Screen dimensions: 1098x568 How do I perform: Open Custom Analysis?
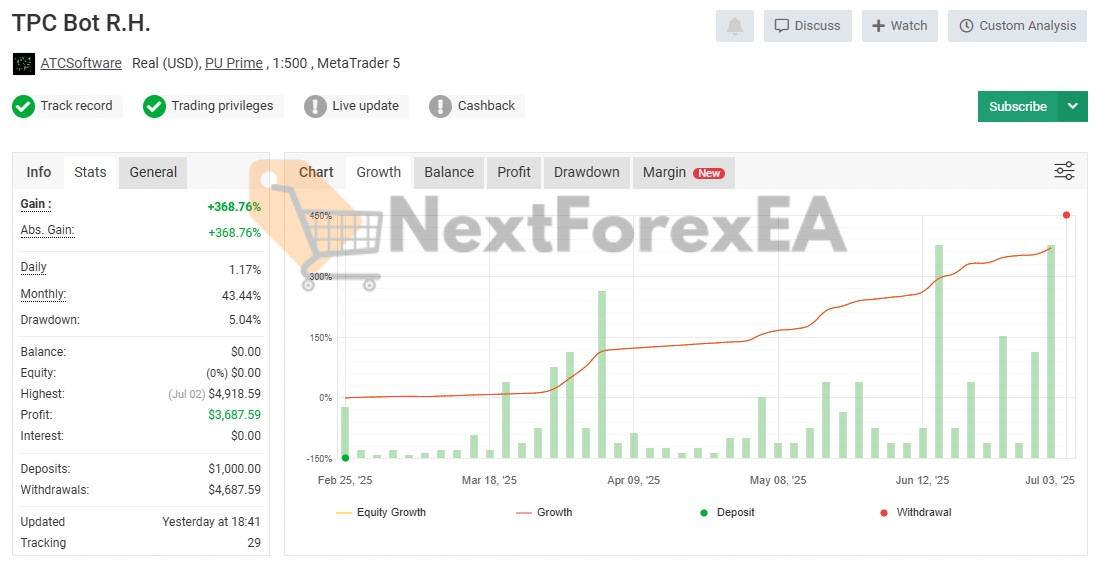click(x=1017, y=26)
